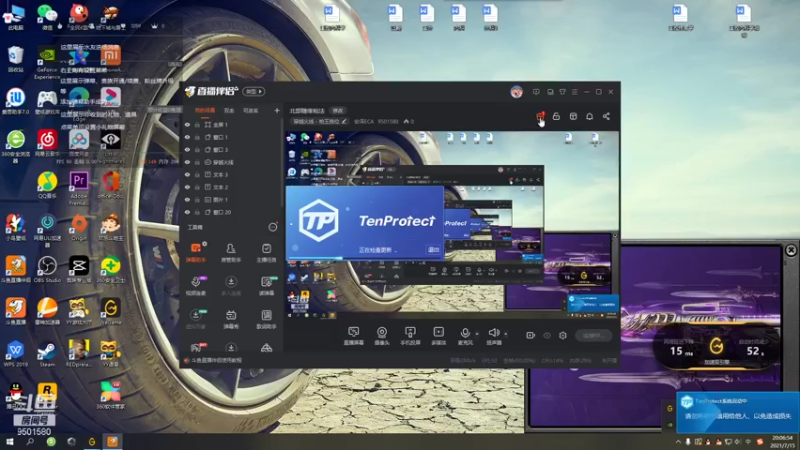The image size is (800, 450).
Task: Open the 读弹幕 tool with green NEW badge
Action: 266,286
